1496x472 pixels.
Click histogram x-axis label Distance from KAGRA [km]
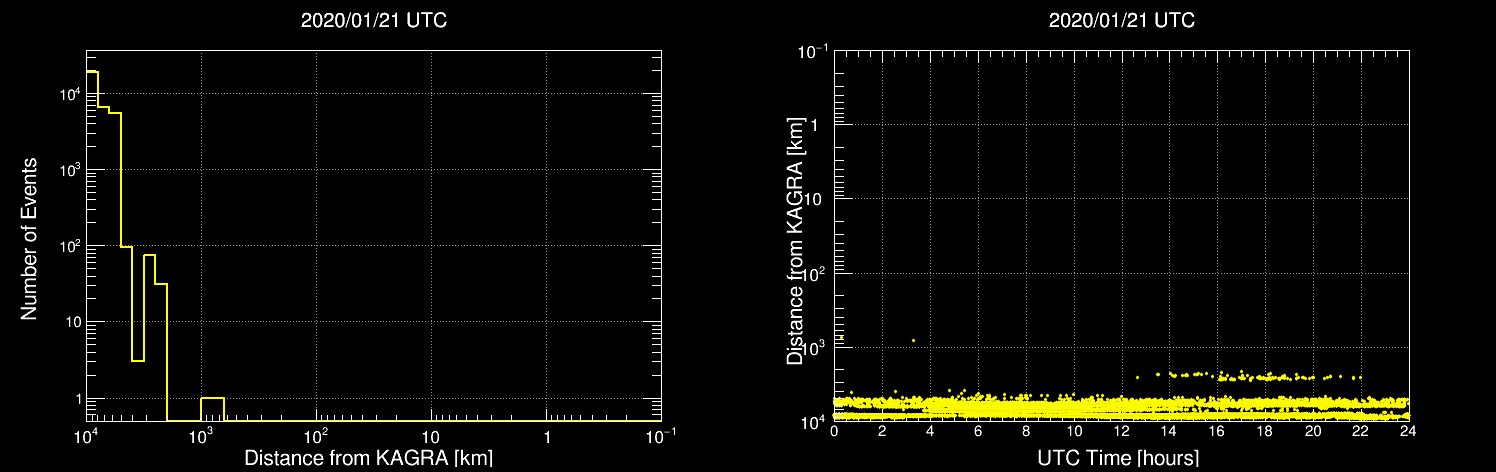tap(368, 459)
